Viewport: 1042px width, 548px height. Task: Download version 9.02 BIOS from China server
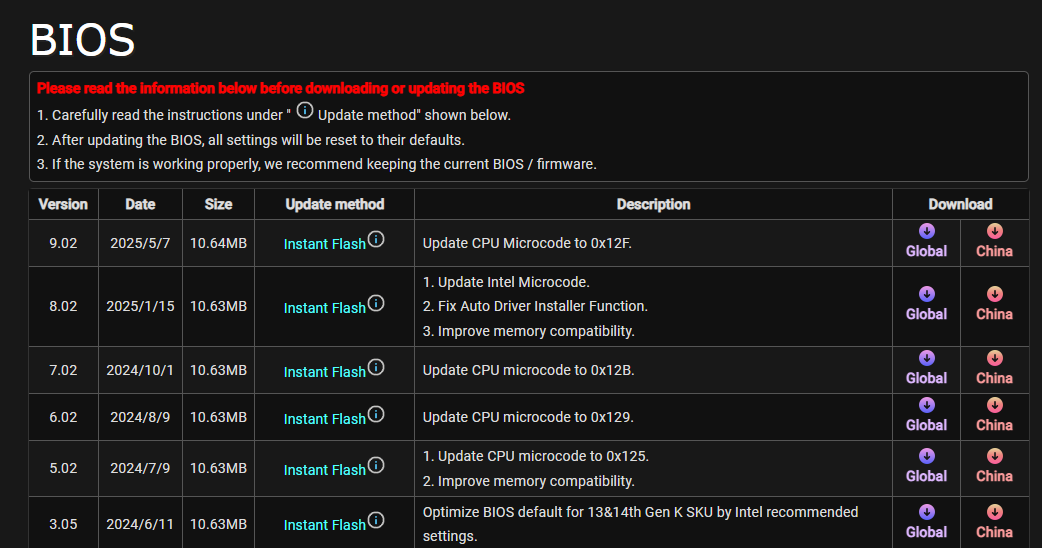coord(994,242)
